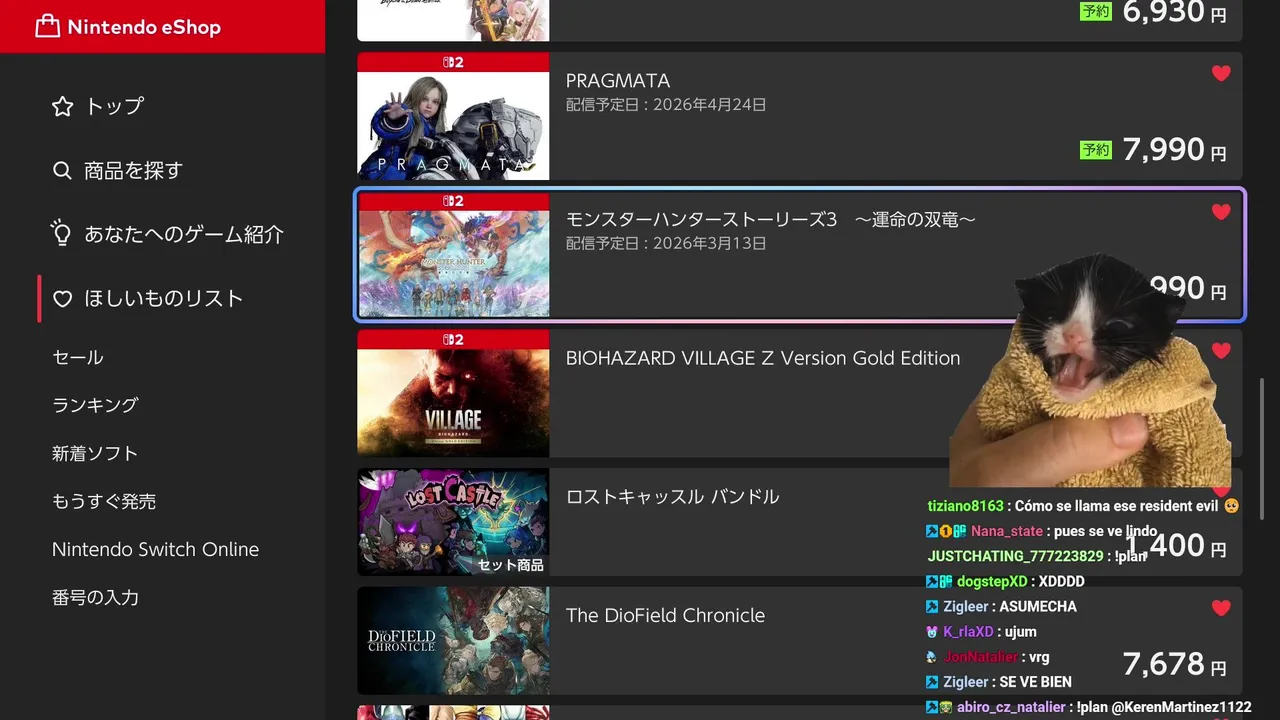Click the magnifier icon beside 商品を探す
The width and height of the screenshot is (1280, 720).
(62, 170)
